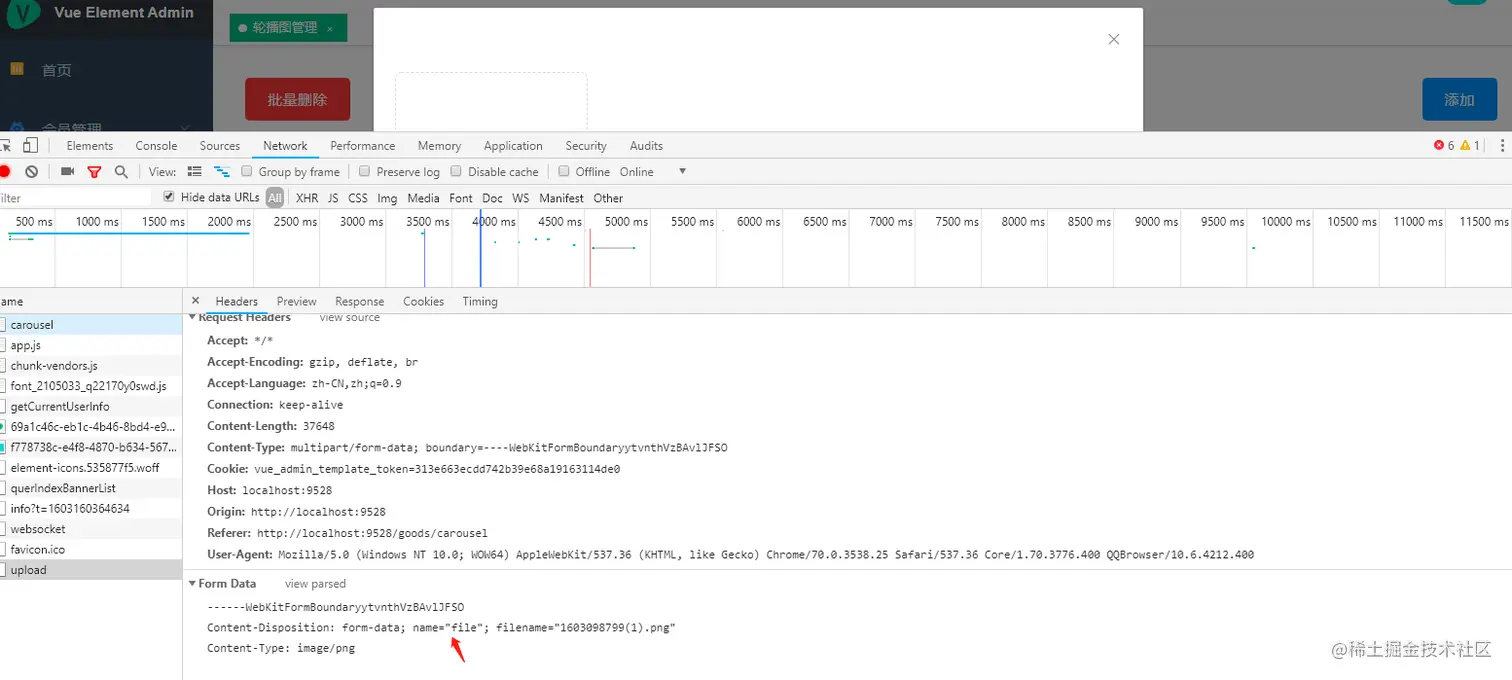Open the Cookies detail tab
Viewport: 1512px width, 680px height.
point(423,301)
